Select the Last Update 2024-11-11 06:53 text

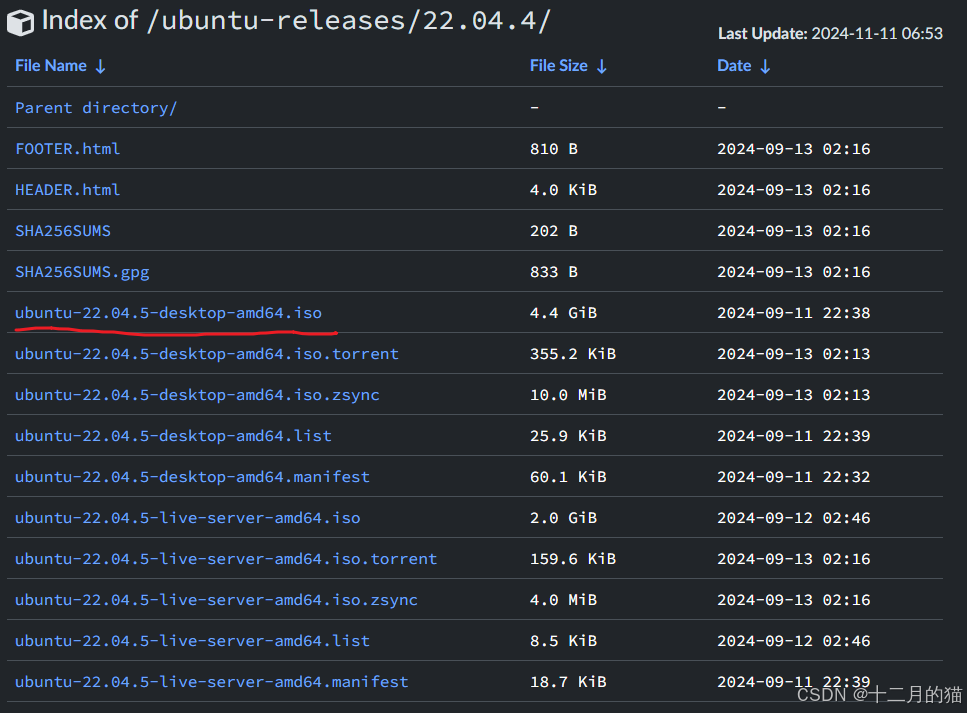point(830,33)
